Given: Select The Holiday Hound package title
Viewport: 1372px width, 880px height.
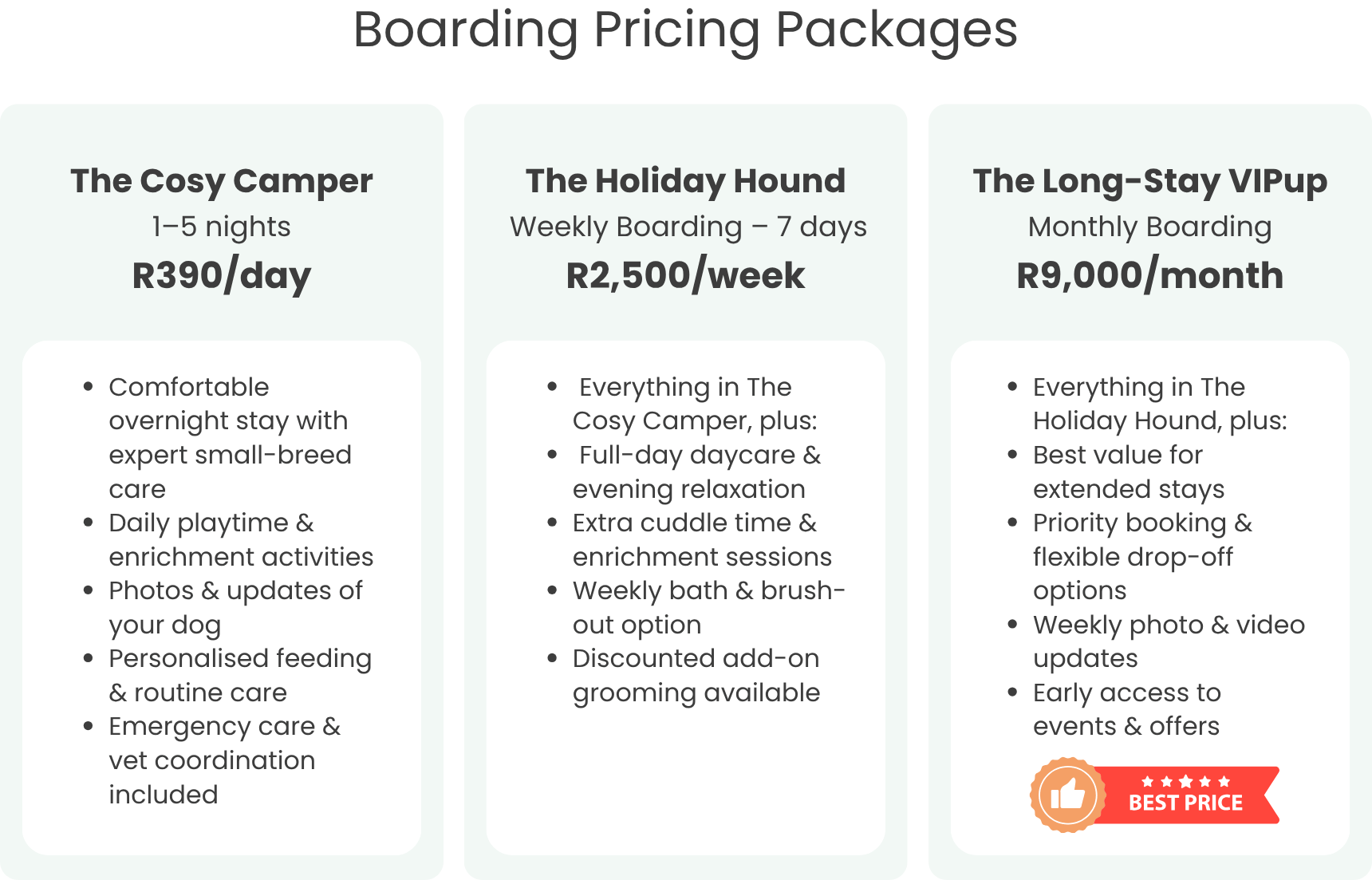Looking at the screenshot, I should point(685,181).
